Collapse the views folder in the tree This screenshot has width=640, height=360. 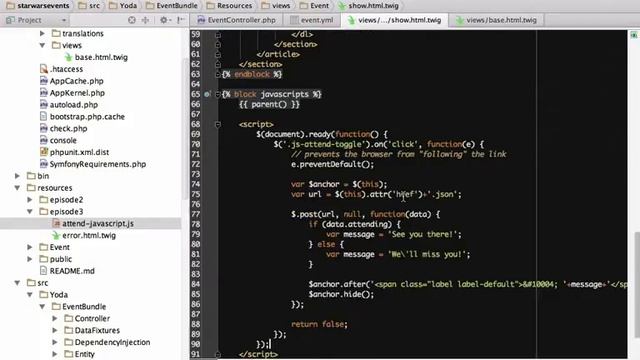pos(42,45)
